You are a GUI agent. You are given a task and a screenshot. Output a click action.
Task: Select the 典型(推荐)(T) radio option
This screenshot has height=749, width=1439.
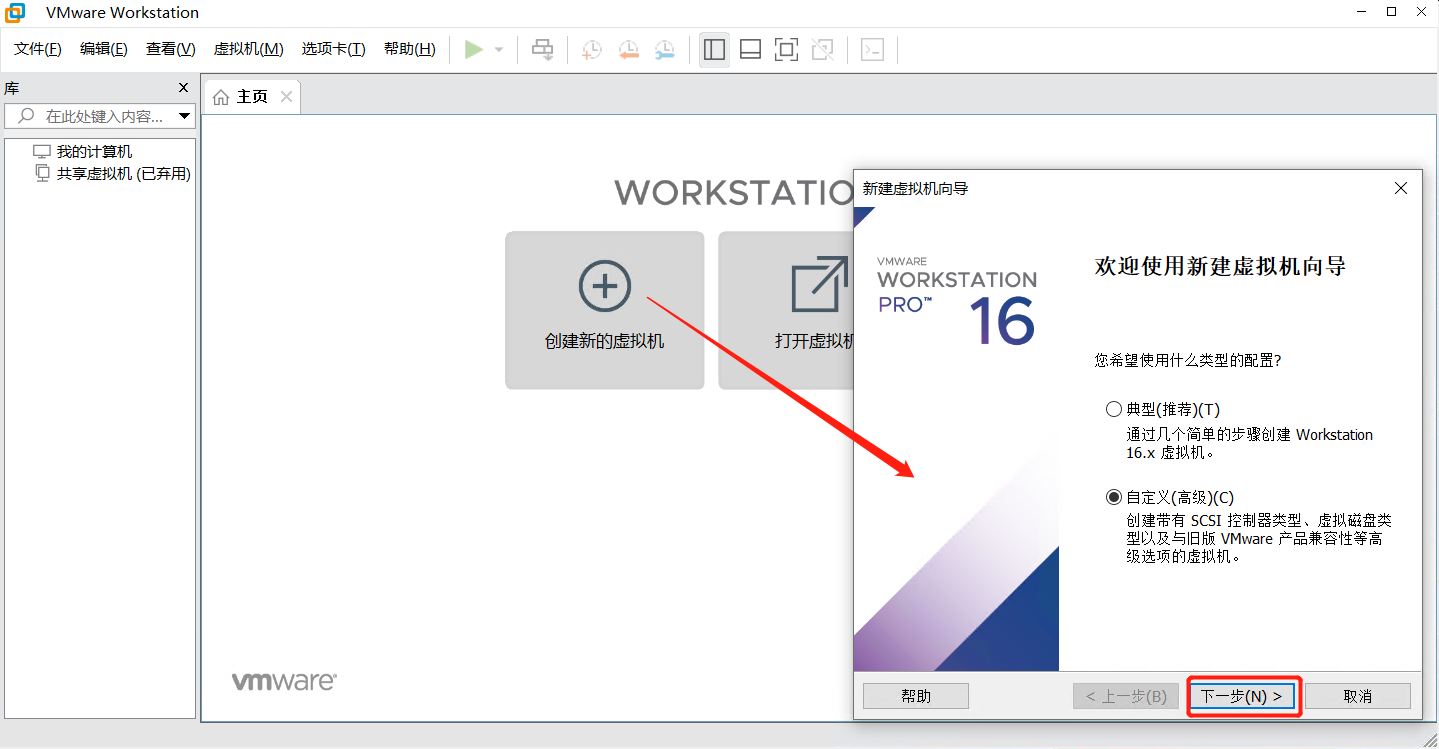click(1114, 409)
